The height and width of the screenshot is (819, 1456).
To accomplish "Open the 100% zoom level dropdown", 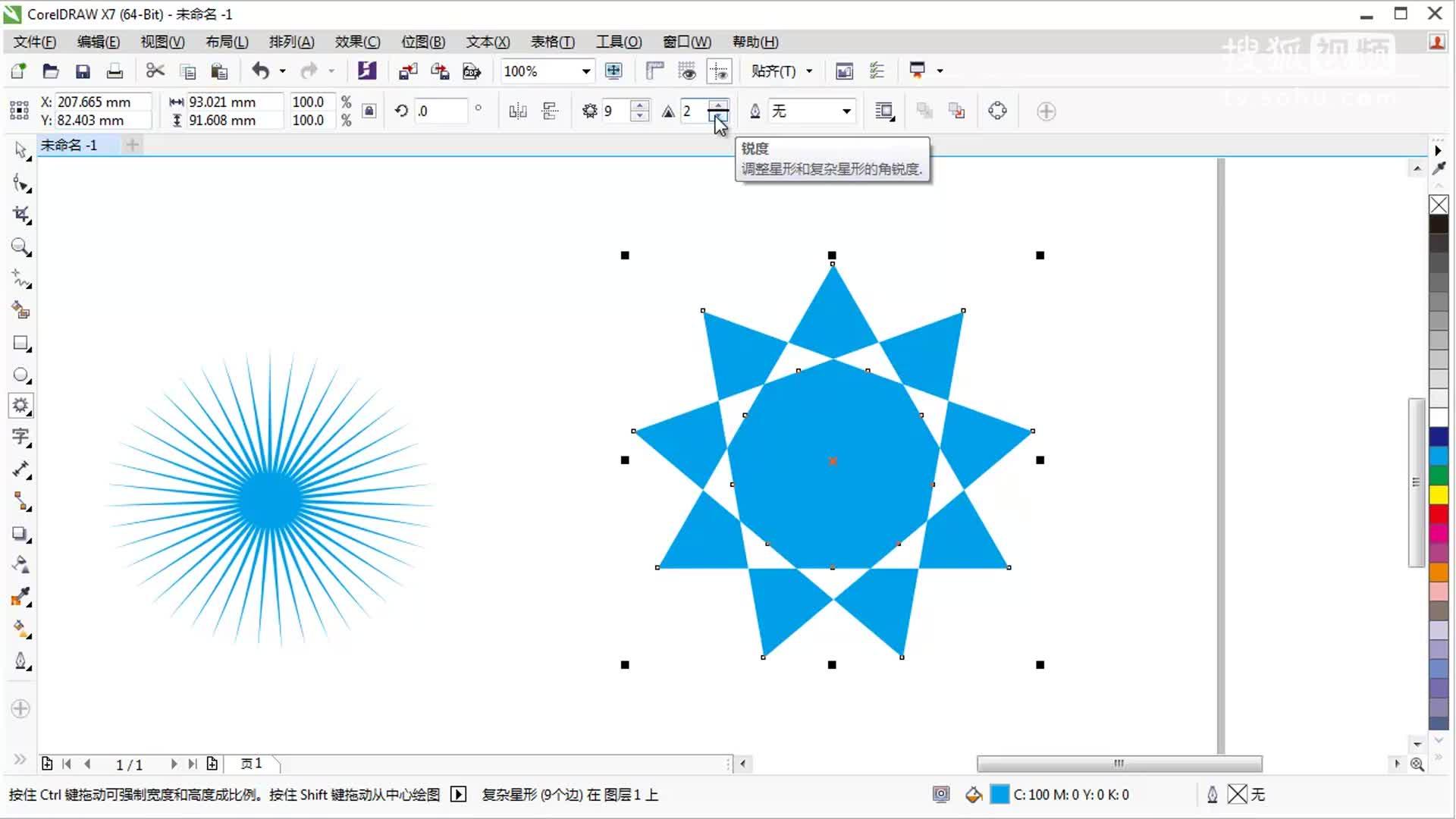I will 585,71.
